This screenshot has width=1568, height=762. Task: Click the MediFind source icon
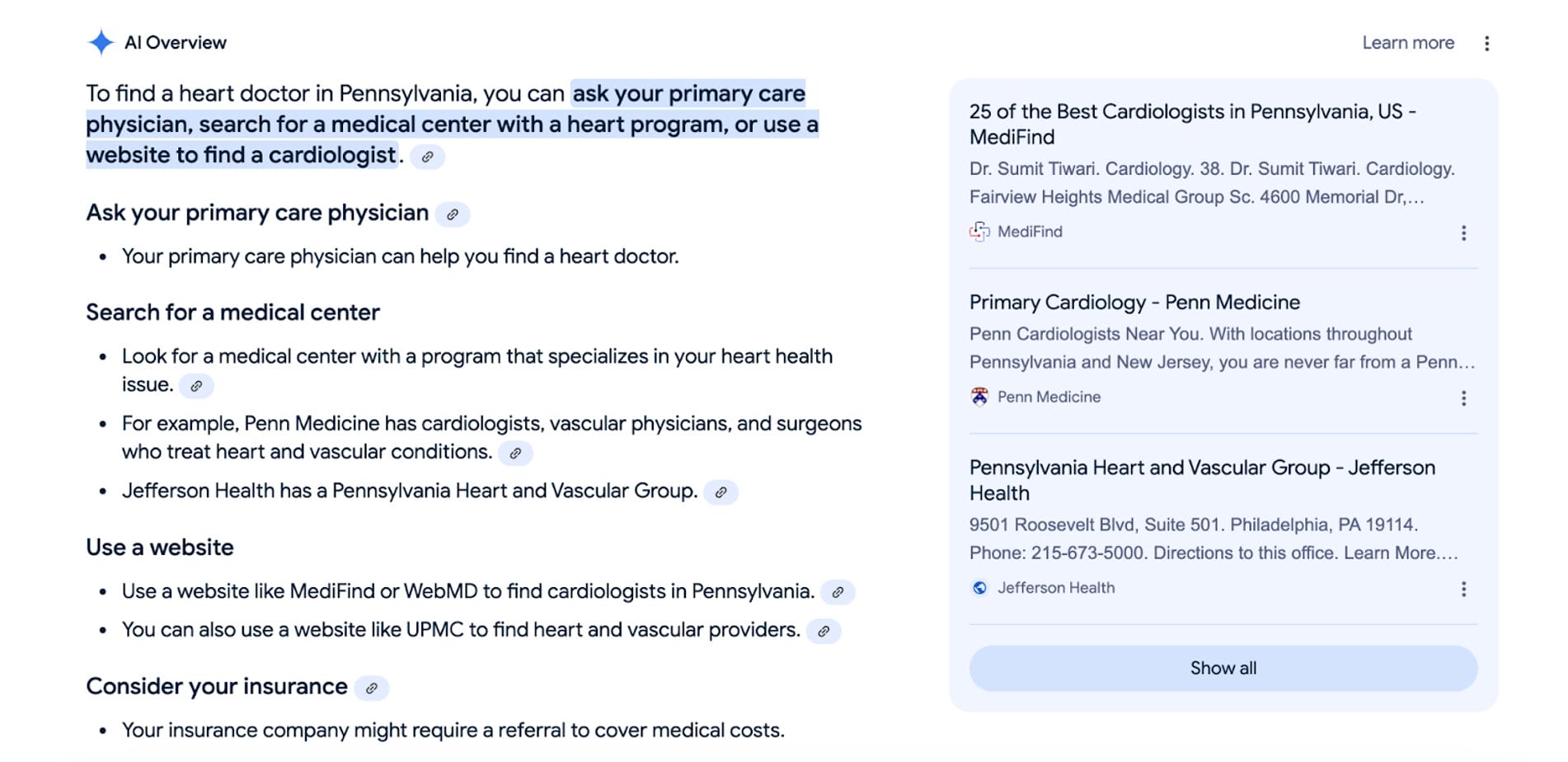click(x=979, y=232)
